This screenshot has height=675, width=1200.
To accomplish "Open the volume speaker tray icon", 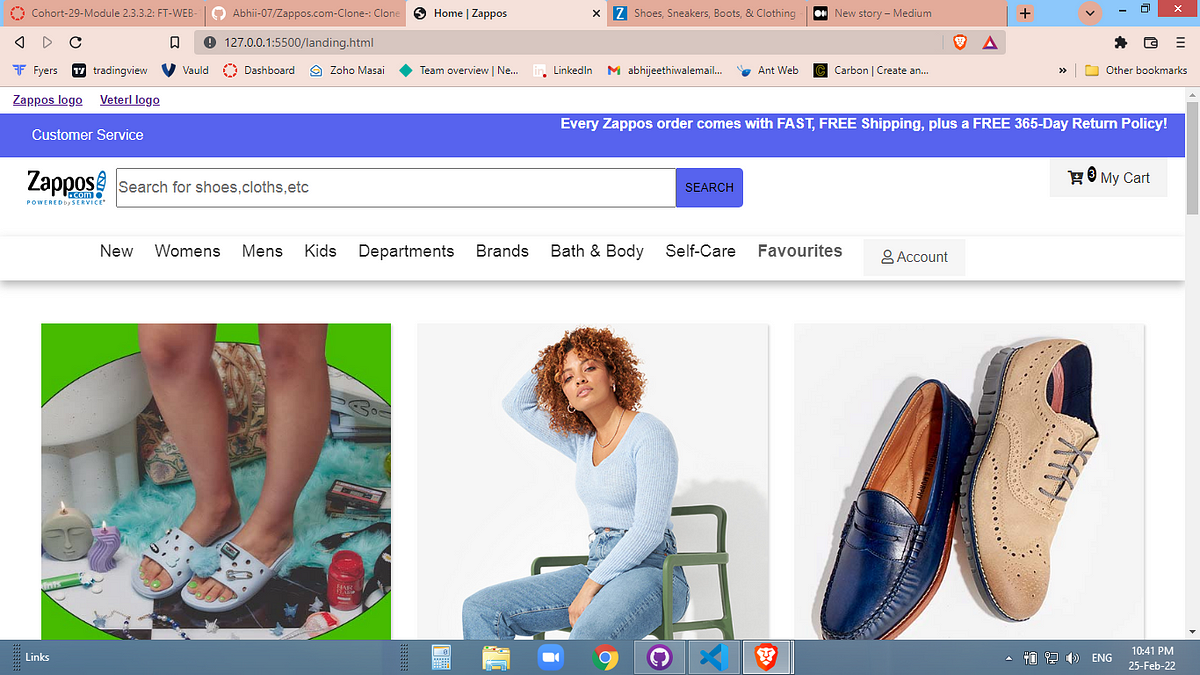I will click(1073, 657).
